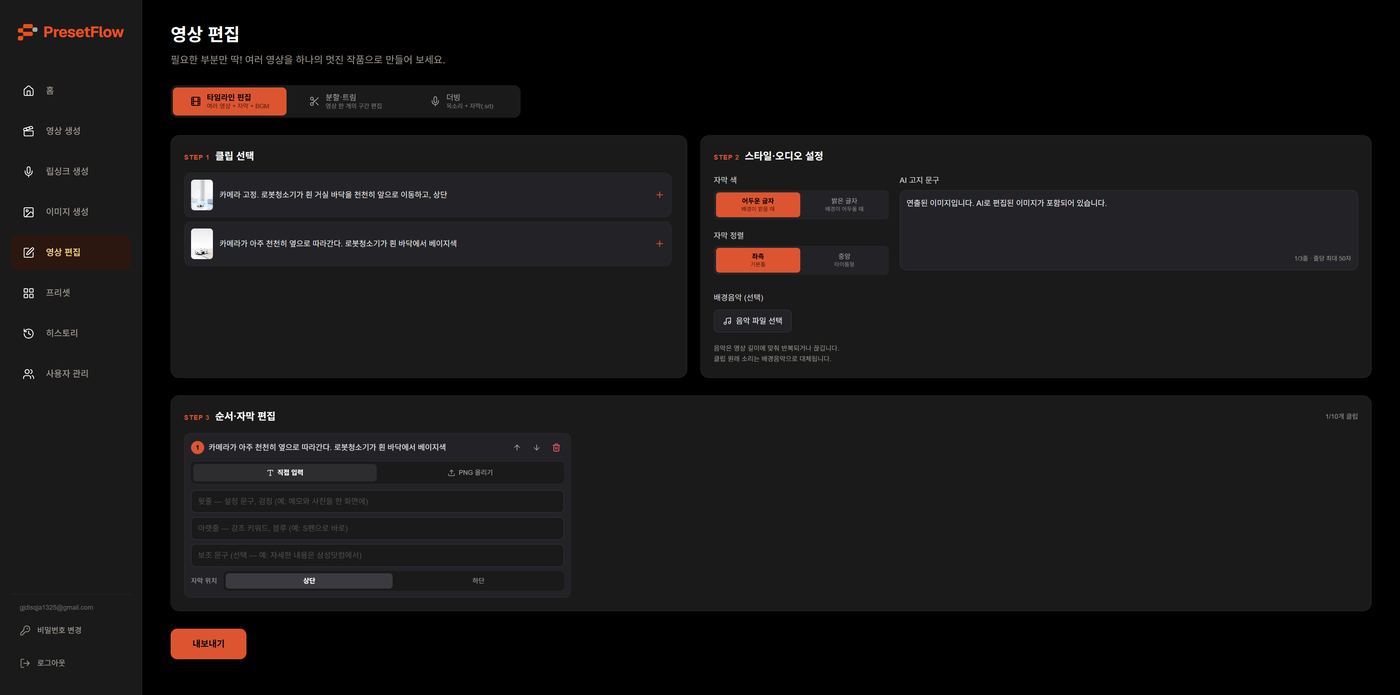Screen dimensions: 1400x695
Task: Click the 비밀번호 변경 link
Action: coord(51,631)
